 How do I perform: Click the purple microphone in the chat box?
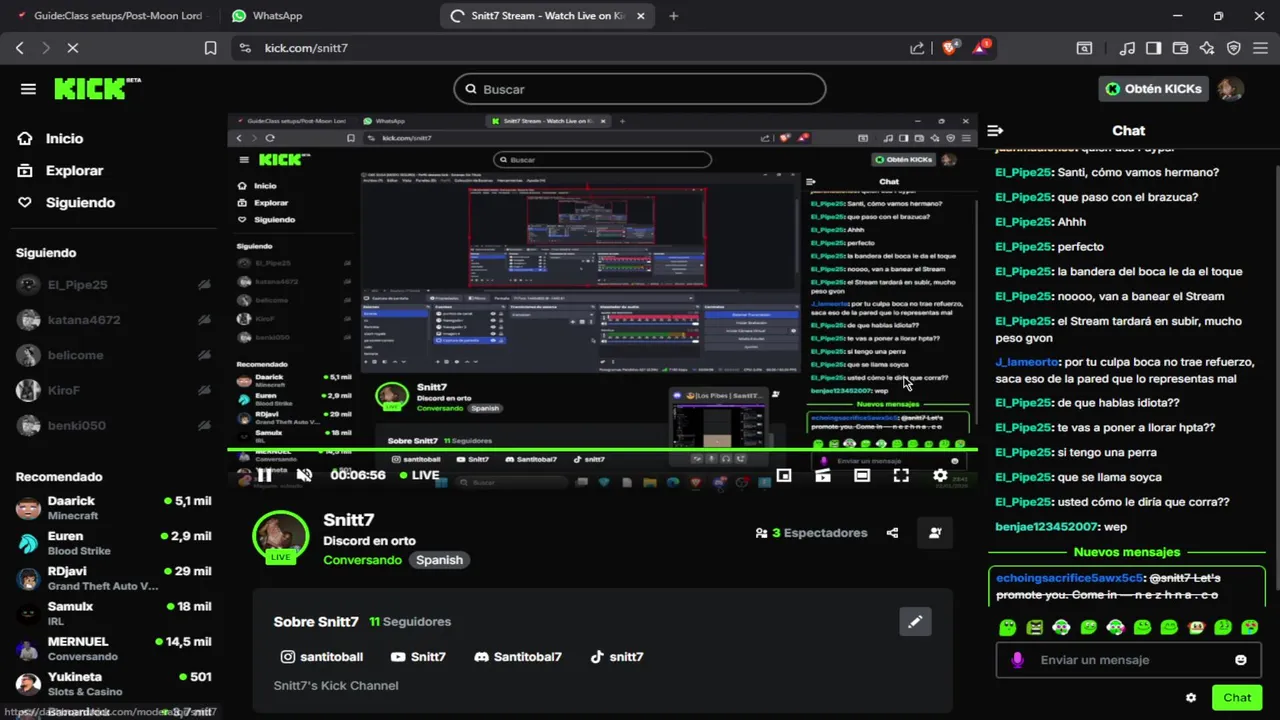(x=1017, y=660)
